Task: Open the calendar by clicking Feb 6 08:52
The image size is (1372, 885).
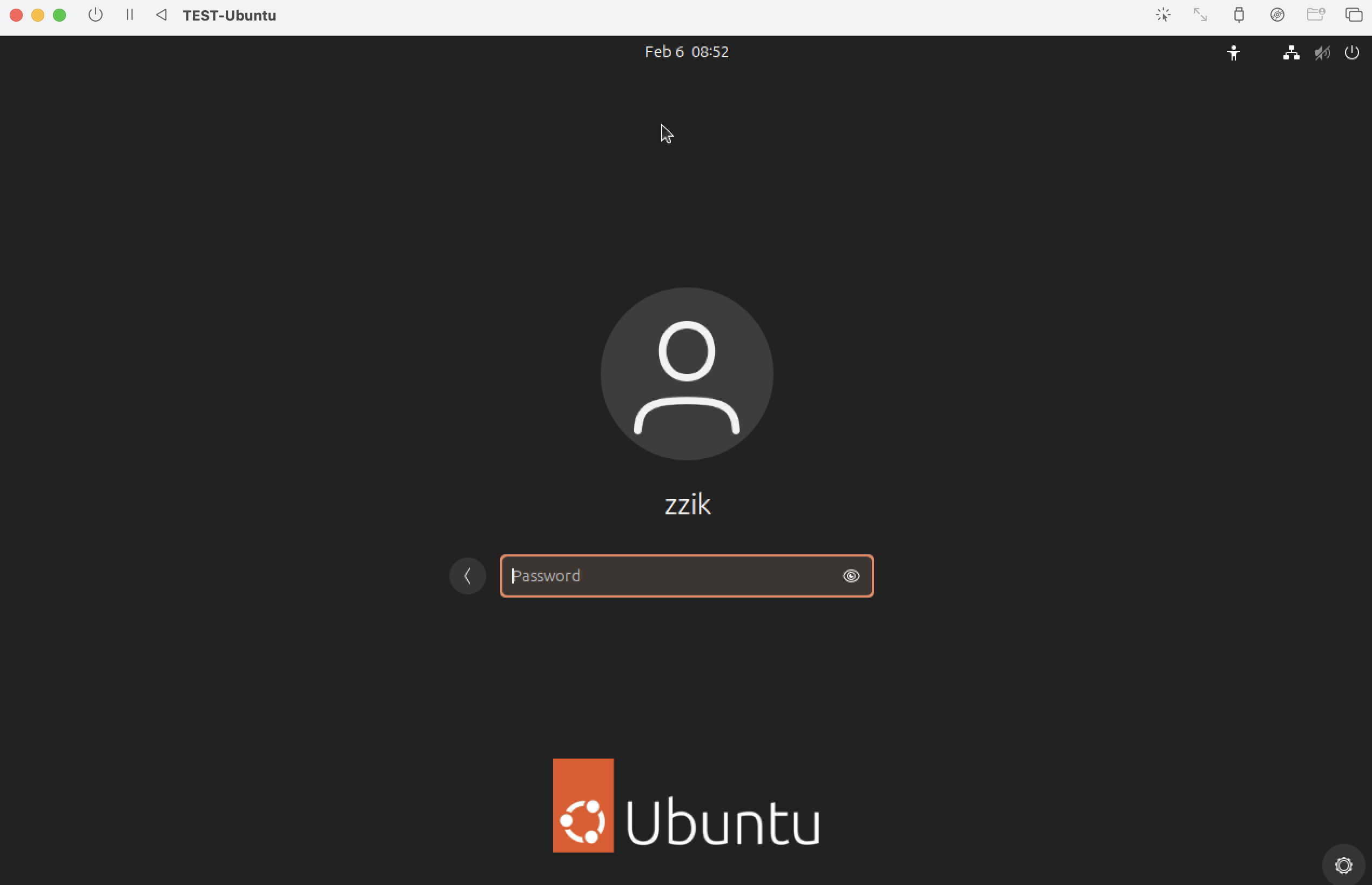Action: click(x=687, y=52)
